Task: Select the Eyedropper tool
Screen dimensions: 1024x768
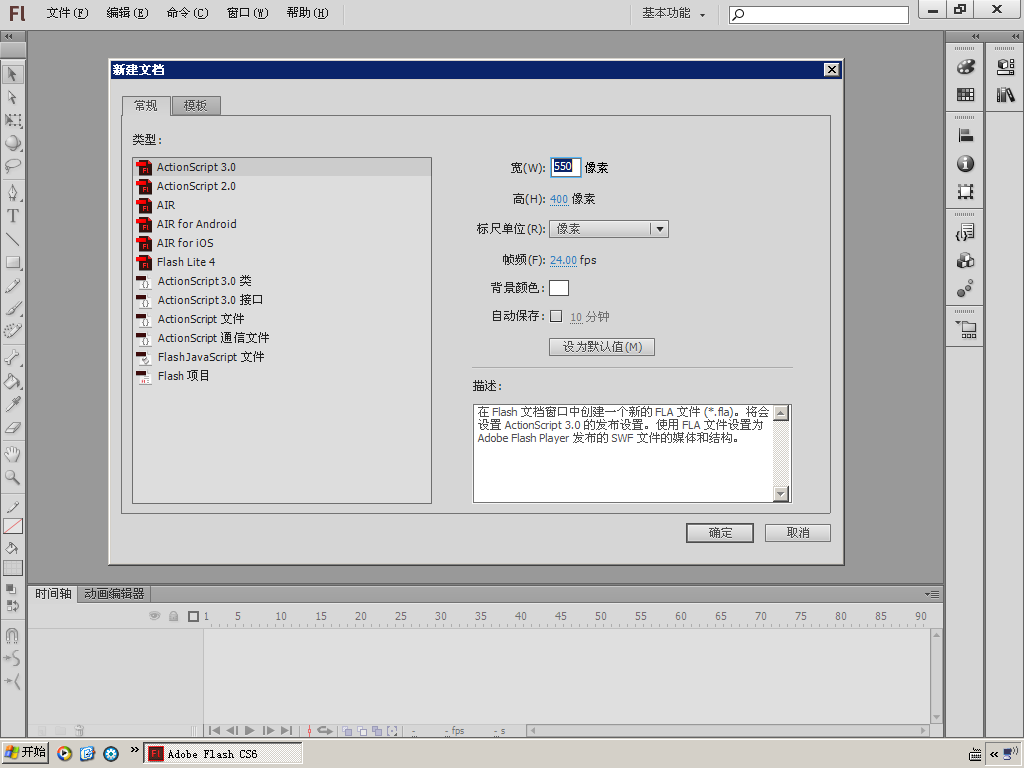Action: [12, 404]
